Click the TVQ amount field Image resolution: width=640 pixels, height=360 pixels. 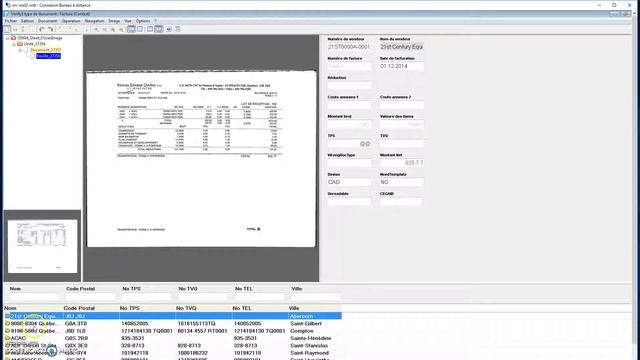coord(402,144)
